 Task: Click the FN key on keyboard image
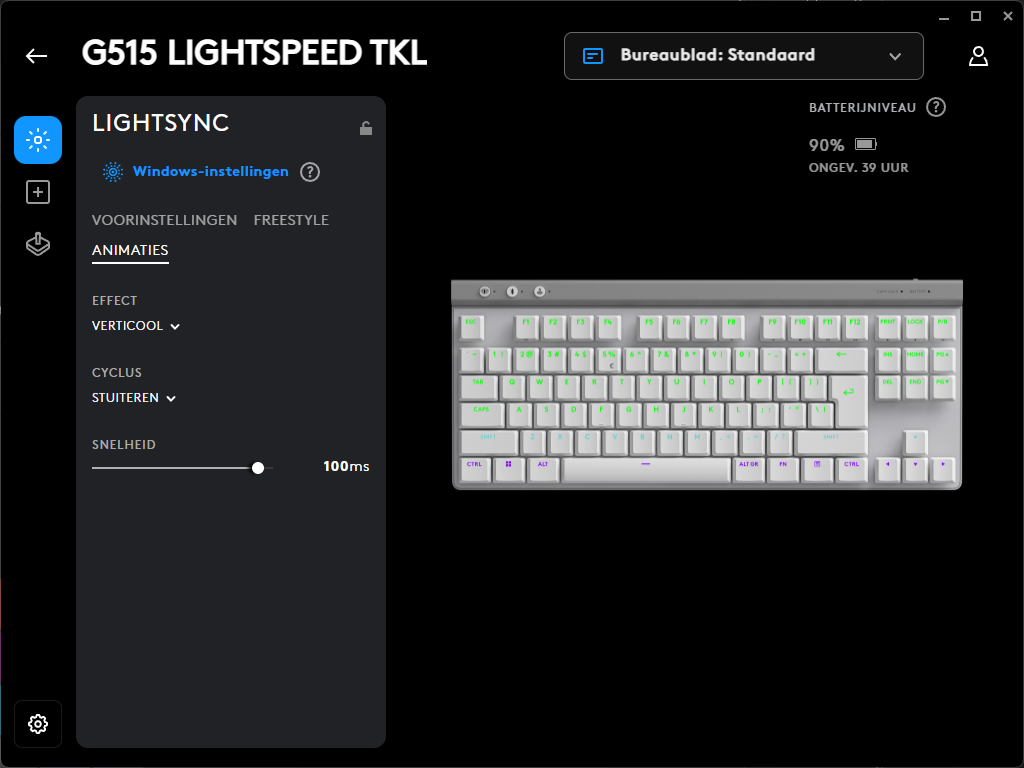783,468
